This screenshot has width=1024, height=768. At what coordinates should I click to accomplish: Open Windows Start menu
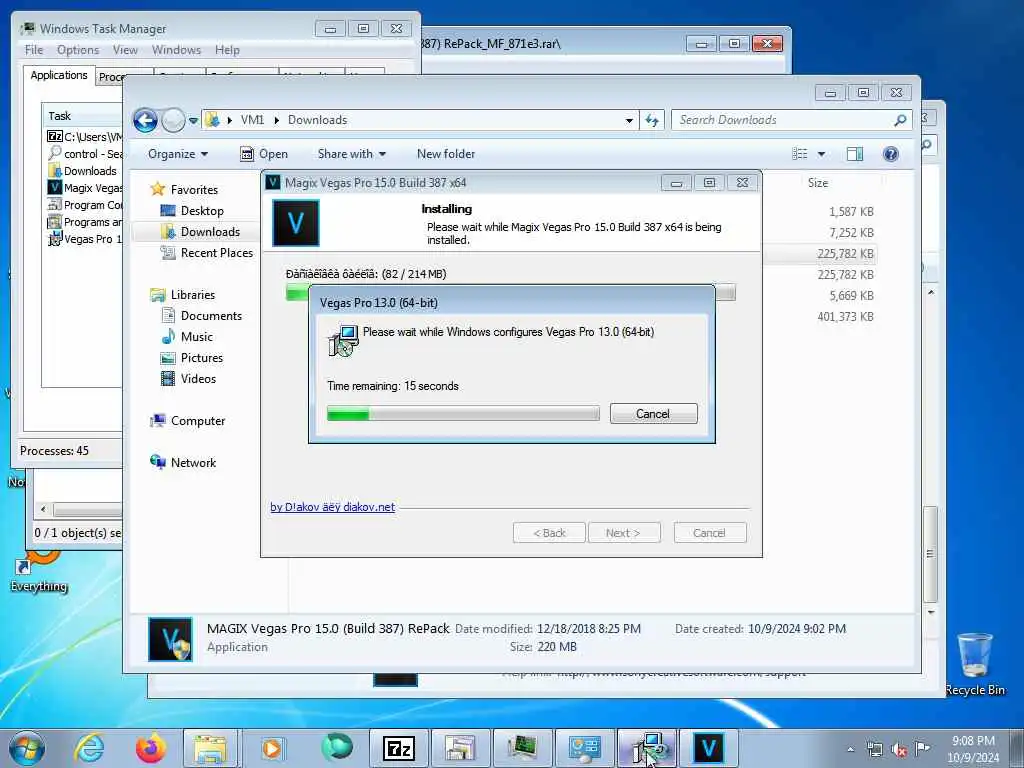point(27,748)
